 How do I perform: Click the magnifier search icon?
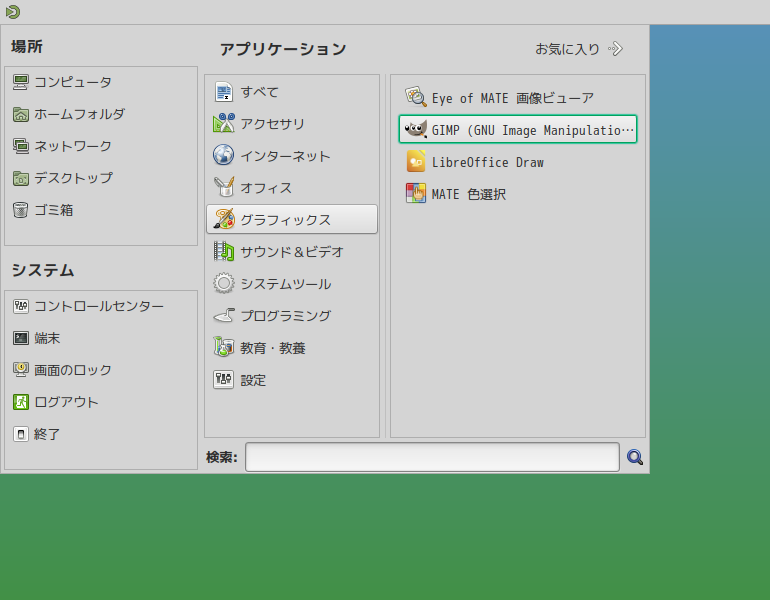coord(634,457)
